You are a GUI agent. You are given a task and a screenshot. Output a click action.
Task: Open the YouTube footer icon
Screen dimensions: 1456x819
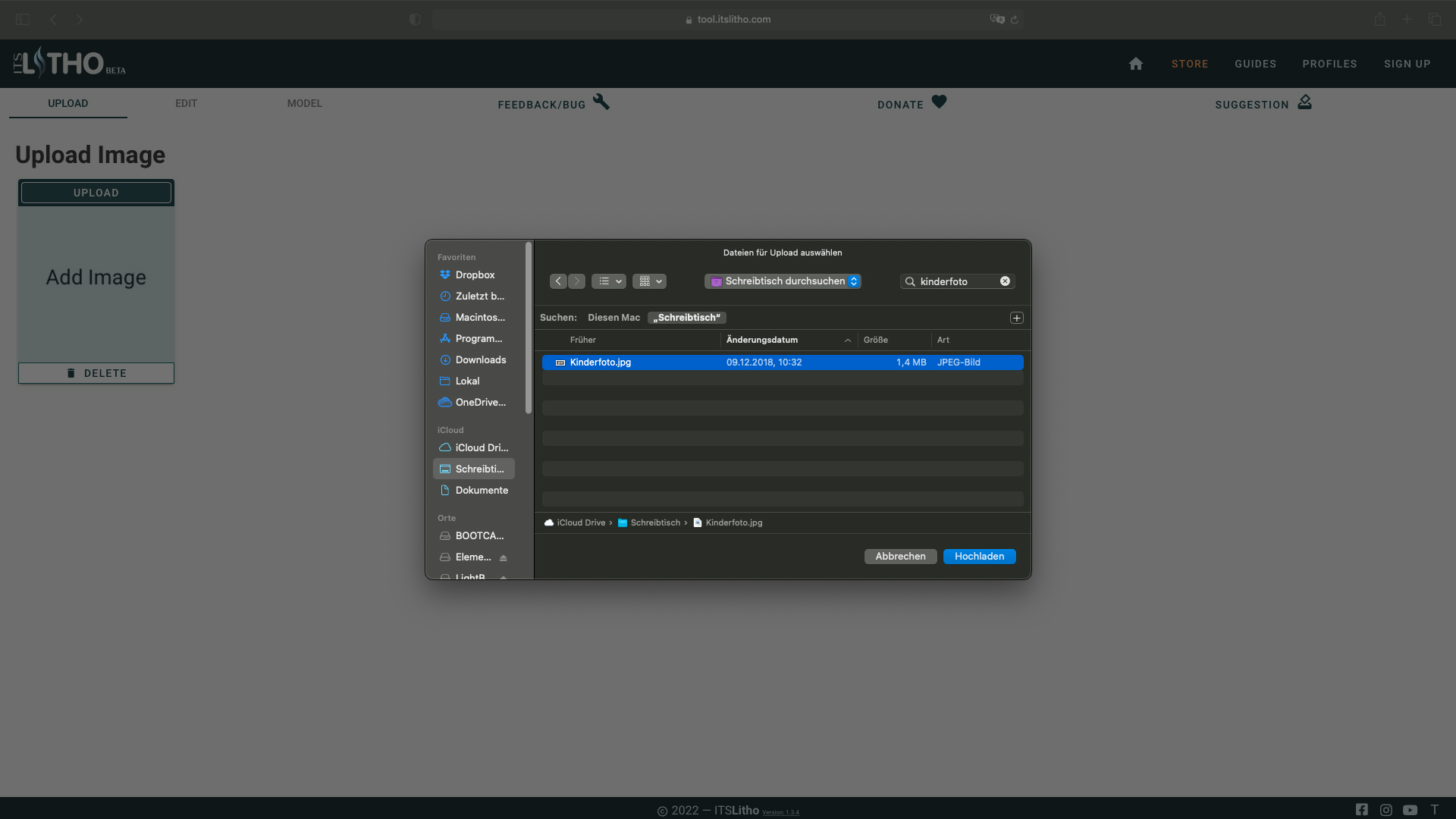(1410, 810)
